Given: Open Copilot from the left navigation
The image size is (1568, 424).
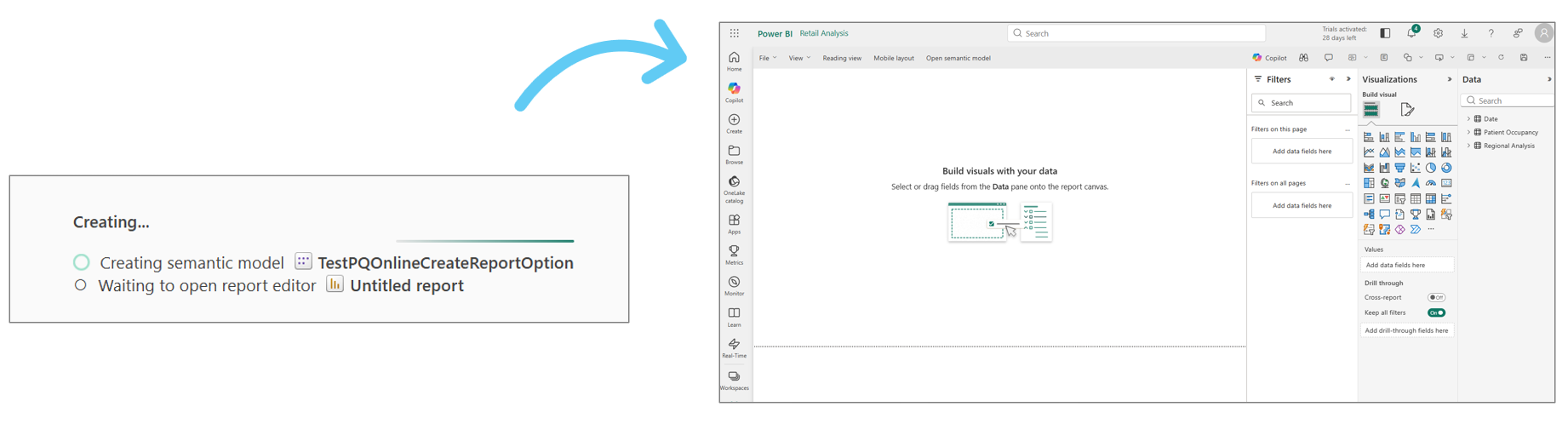Looking at the screenshot, I should (734, 93).
